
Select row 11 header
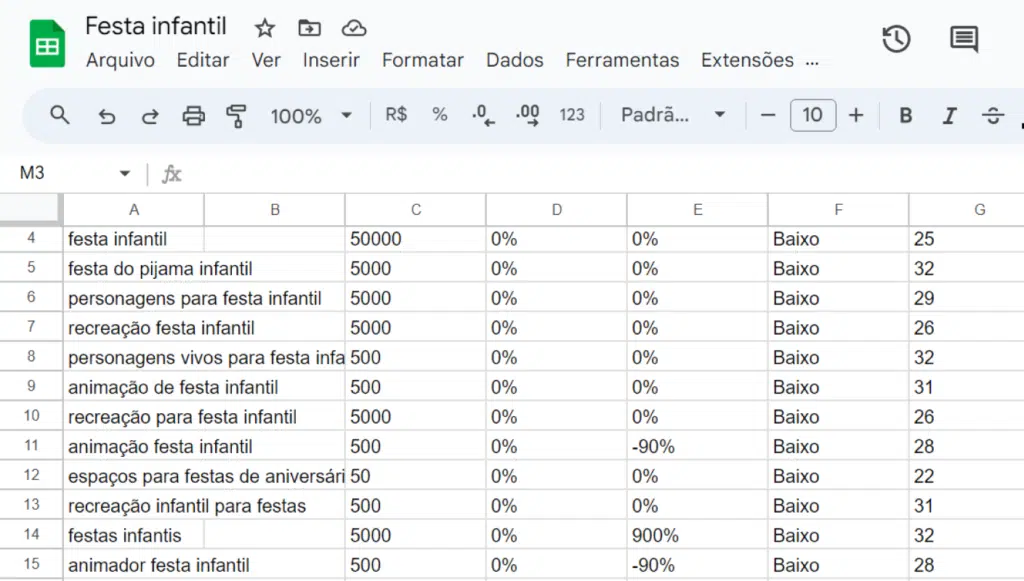[31, 446]
